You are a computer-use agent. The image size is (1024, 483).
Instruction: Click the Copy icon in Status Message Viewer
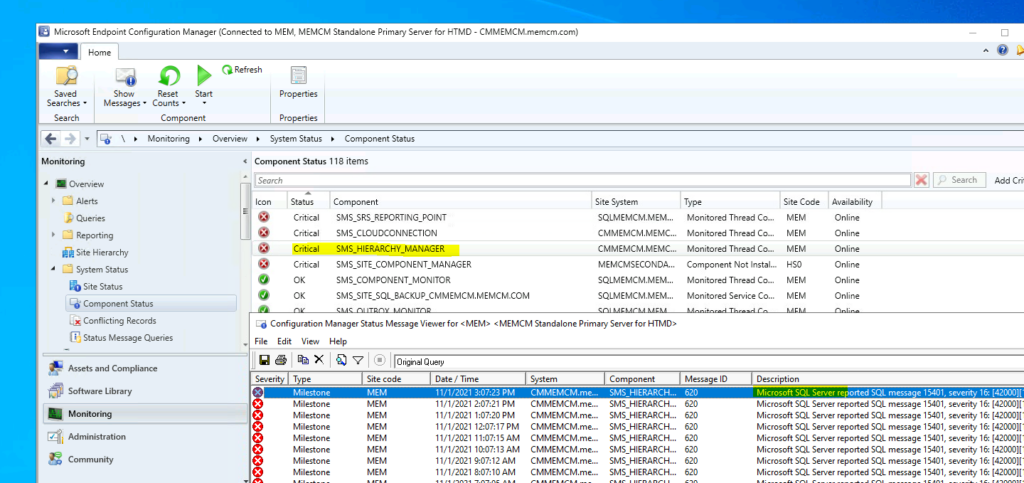pos(303,360)
